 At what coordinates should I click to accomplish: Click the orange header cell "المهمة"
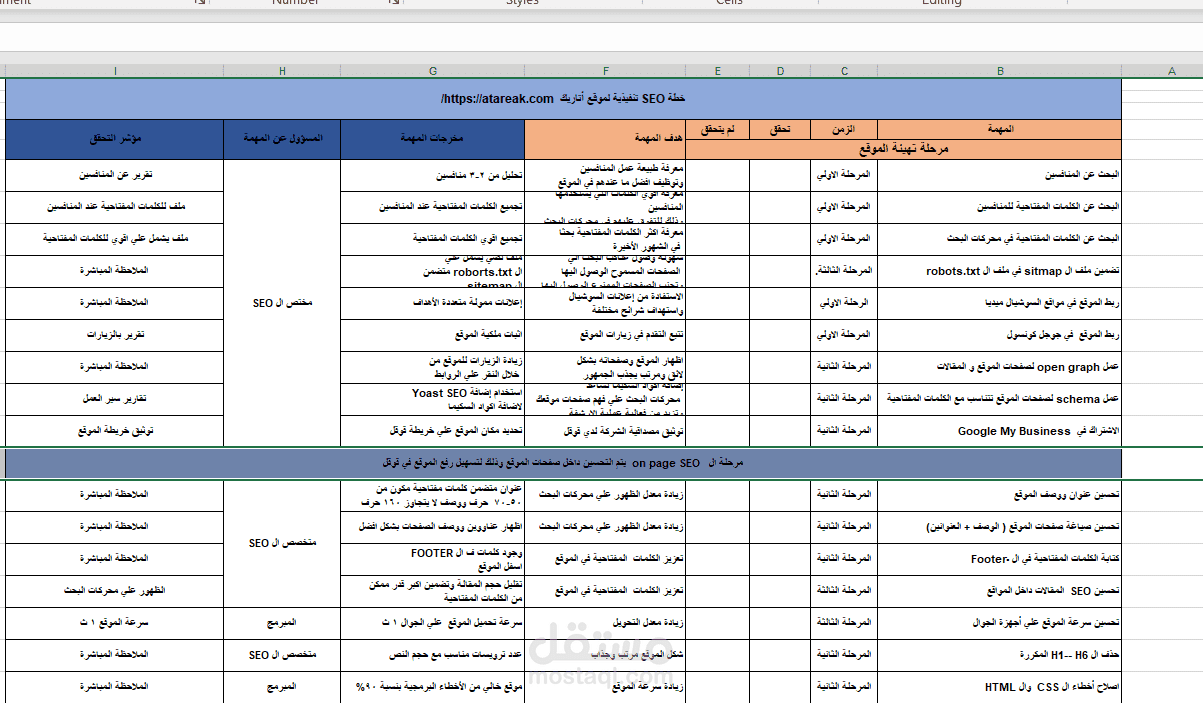pos(1000,130)
